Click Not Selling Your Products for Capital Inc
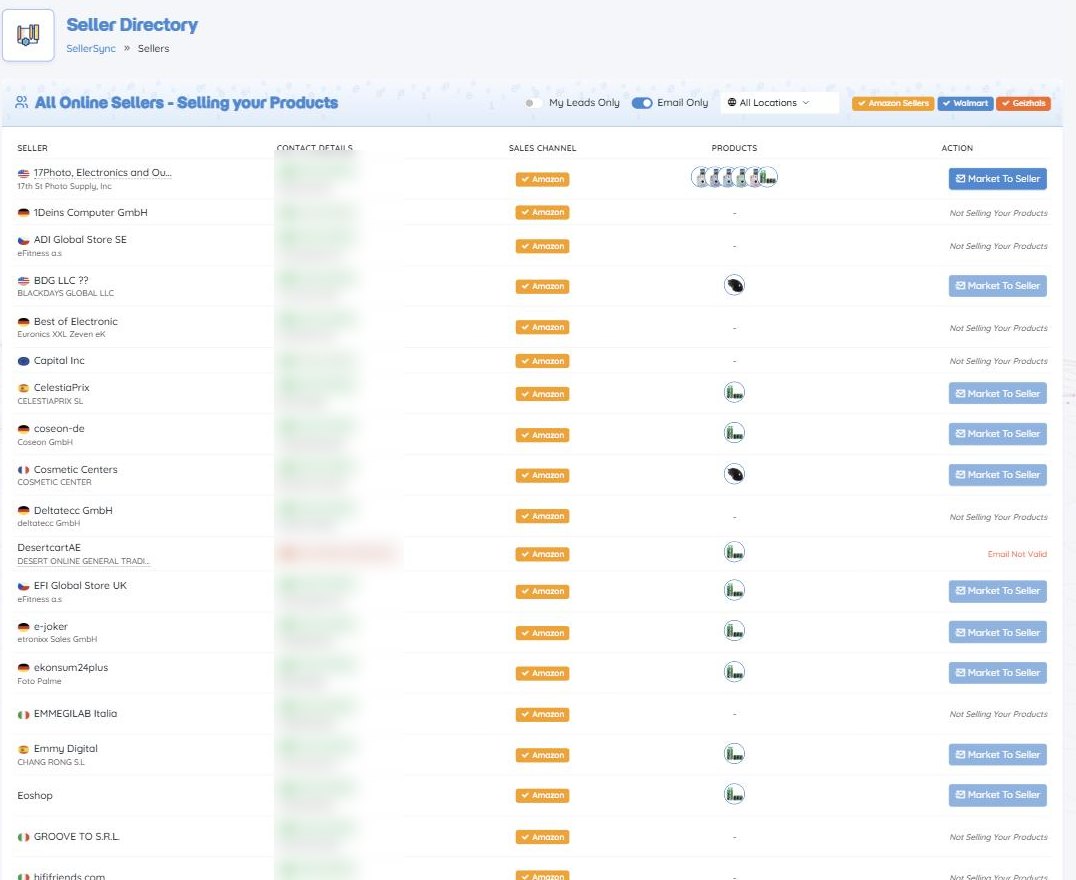 [x=998, y=361]
